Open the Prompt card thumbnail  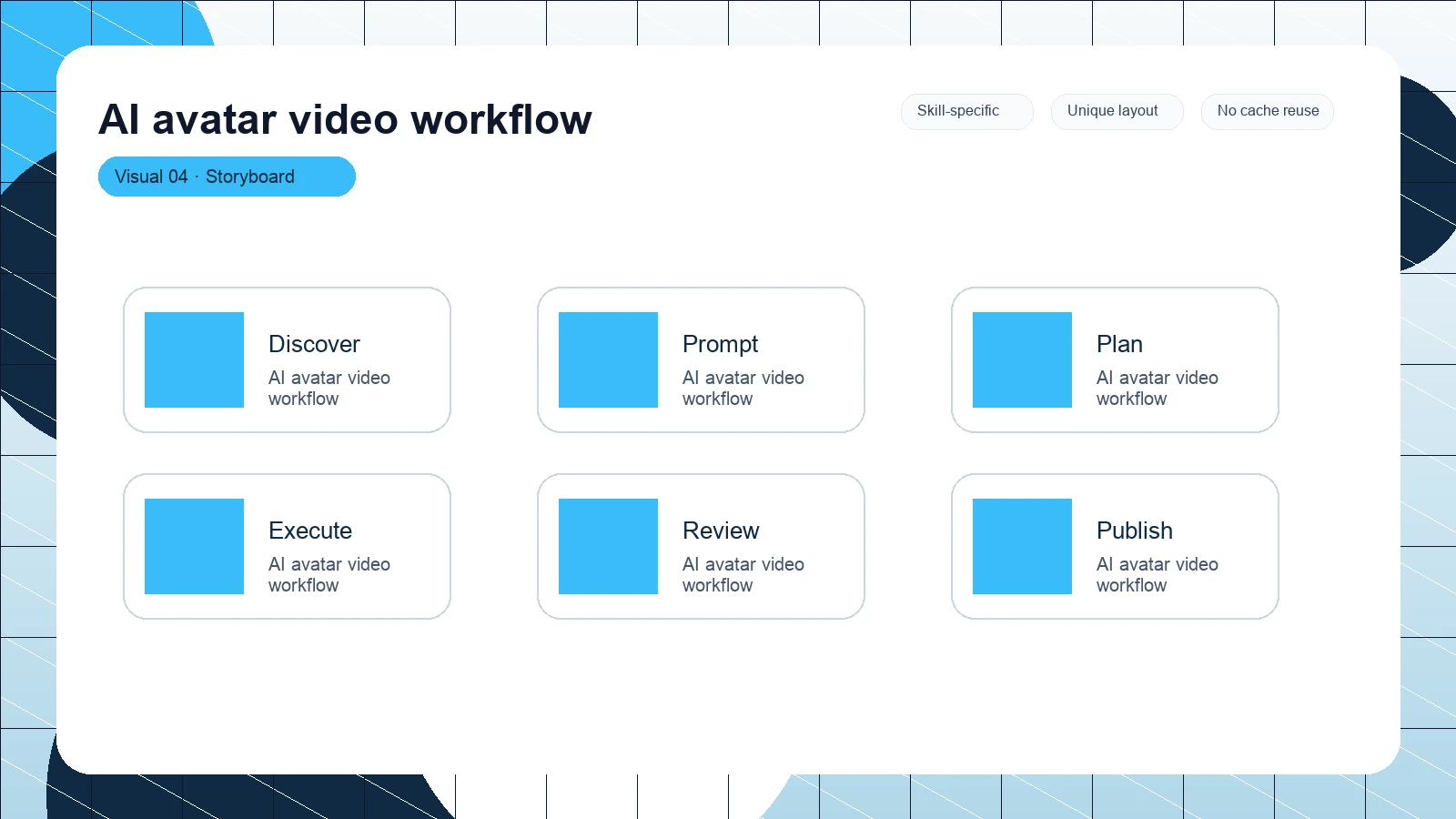click(608, 359)
